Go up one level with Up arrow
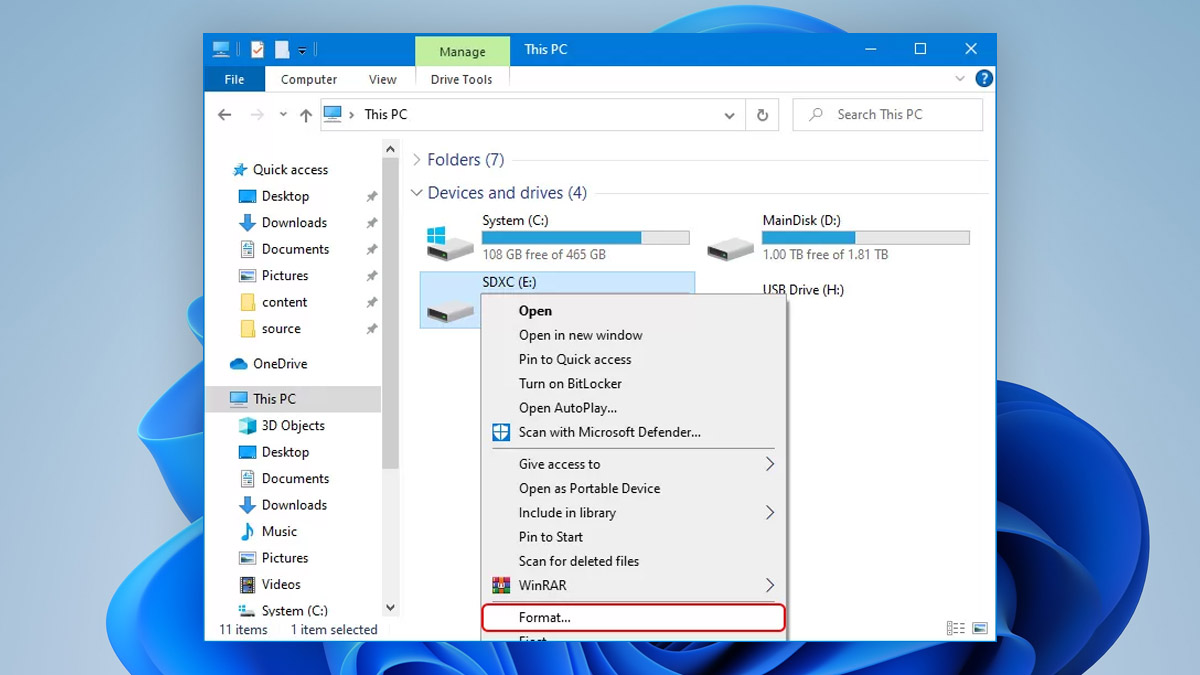The height and width of the screenshot is (675, 1200). pyautogui.click(x=306, y=115)
